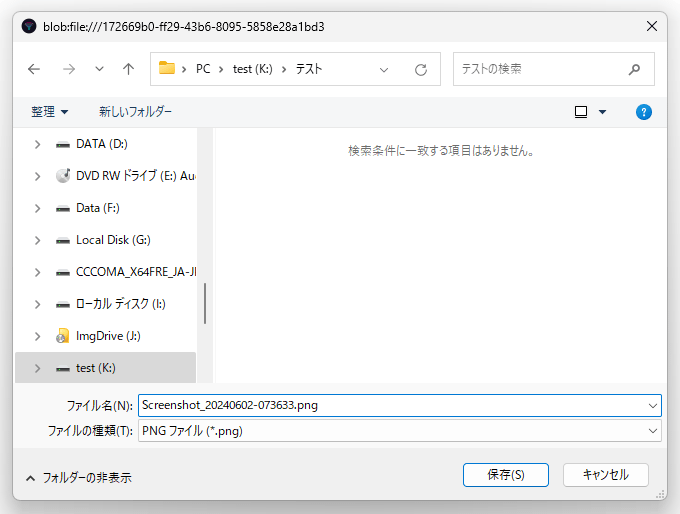Open the view options dropdown arrow
Viewport: 680px width, 514px height.
(x=602, y=112)
